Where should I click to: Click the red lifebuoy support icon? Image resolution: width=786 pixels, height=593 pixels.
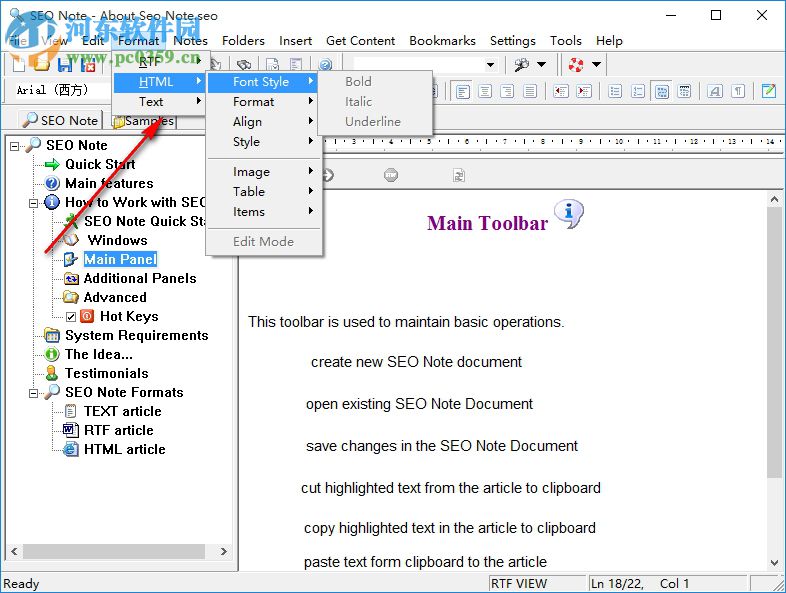tap(576, 65)
